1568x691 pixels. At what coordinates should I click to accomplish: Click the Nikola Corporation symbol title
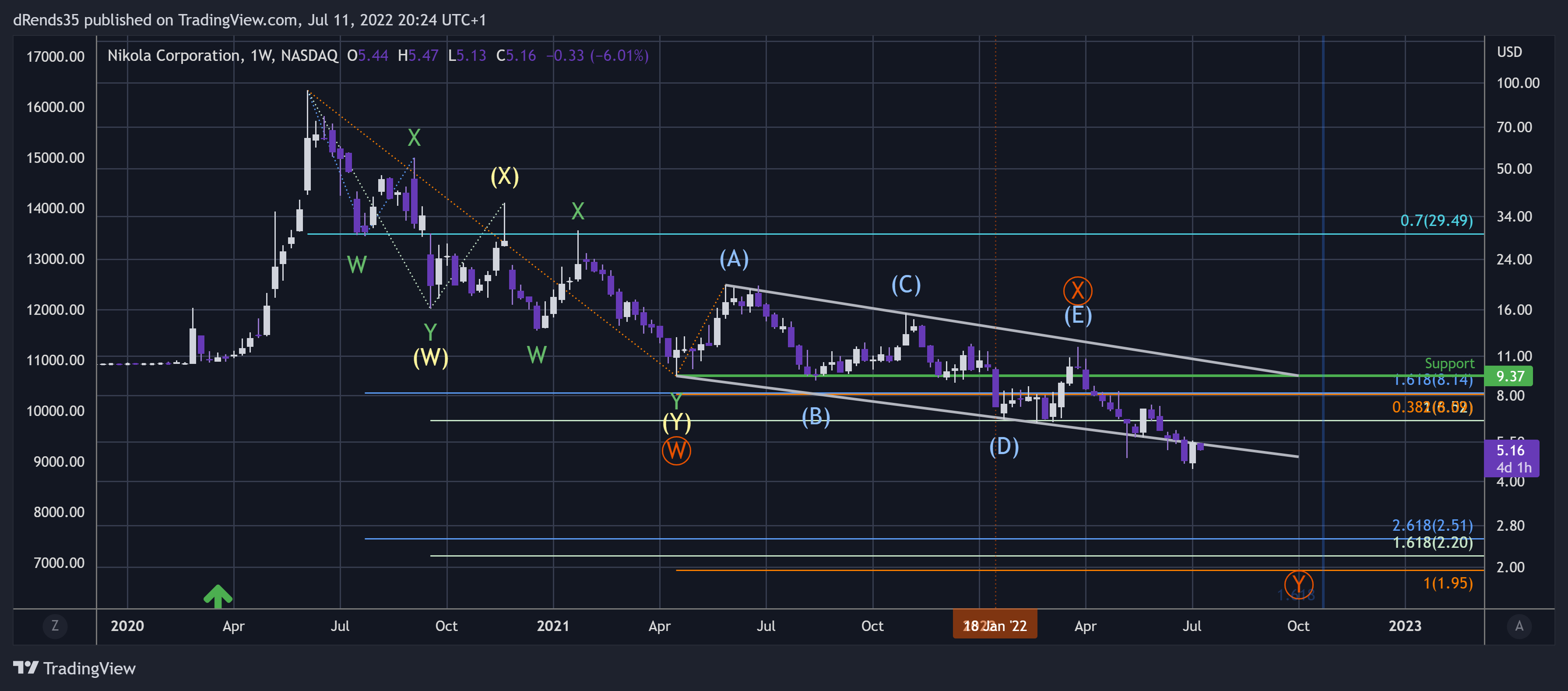(173, 56)
